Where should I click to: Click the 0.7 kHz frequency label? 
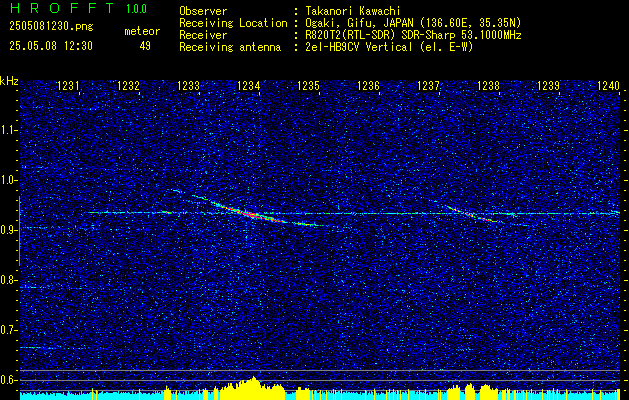(x=7, y=330)
